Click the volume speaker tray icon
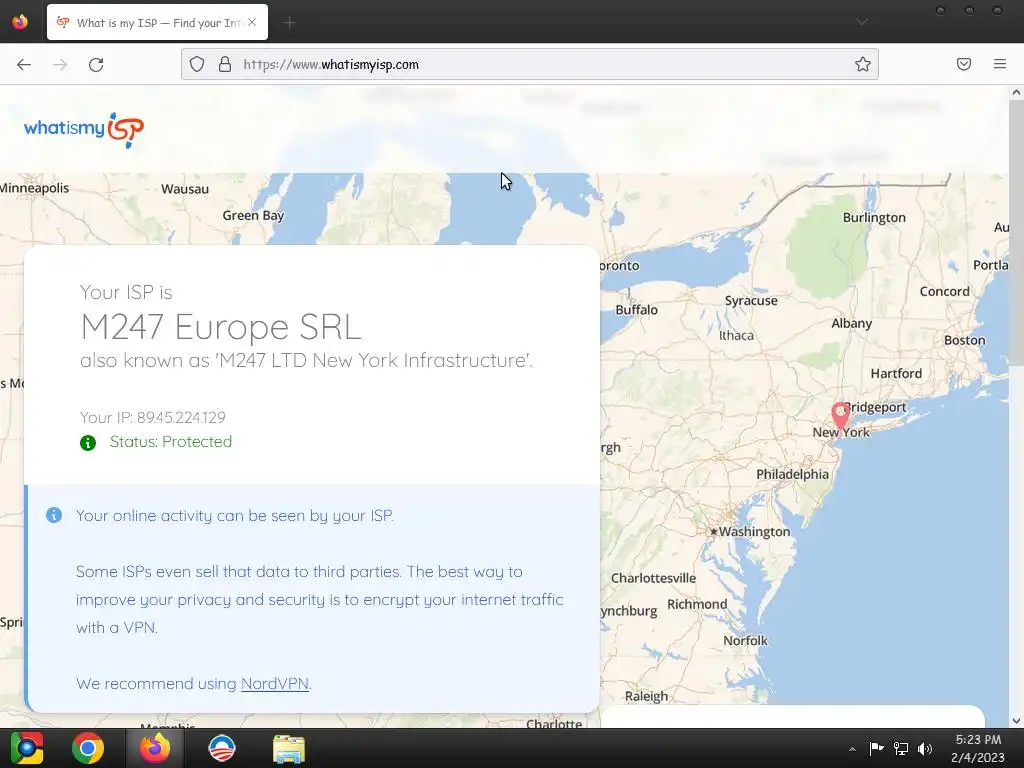Viewport: 1024px width, 768px height. 925,748
